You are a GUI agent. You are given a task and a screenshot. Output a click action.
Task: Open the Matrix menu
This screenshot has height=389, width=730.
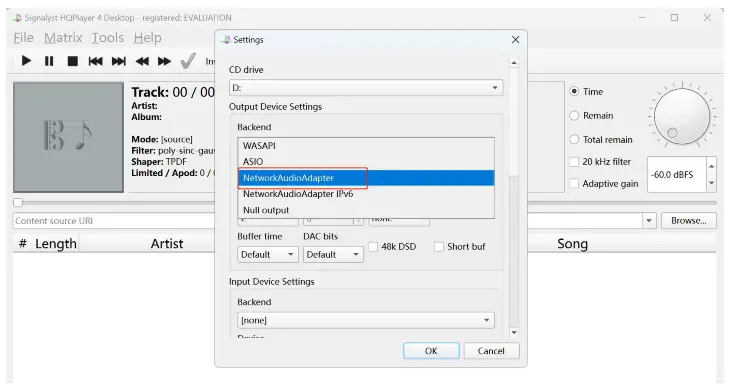click(x=63, y=38)
